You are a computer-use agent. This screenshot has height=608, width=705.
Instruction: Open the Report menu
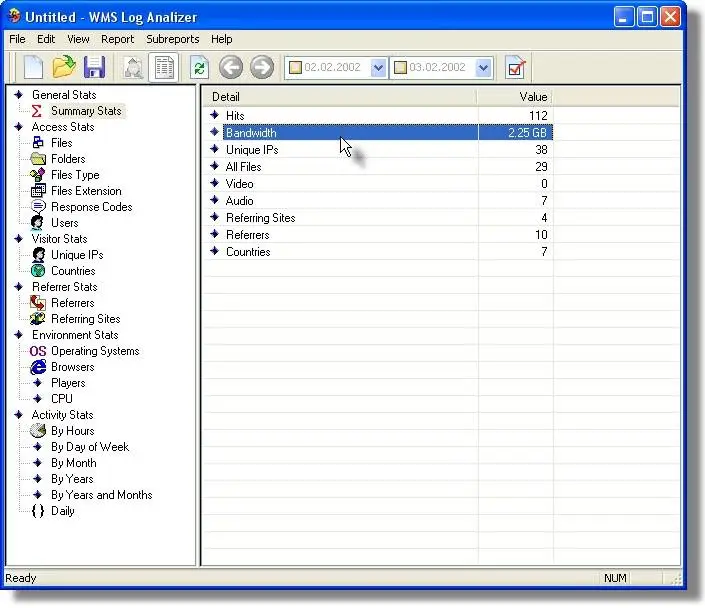(x=117, y=39)
